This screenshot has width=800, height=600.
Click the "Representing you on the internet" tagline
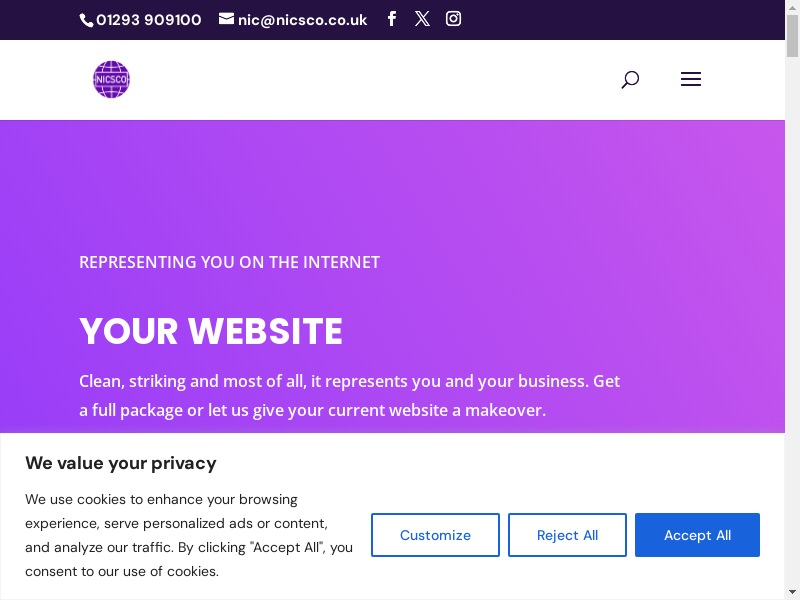pyautogui.click(x=229, y=262)
